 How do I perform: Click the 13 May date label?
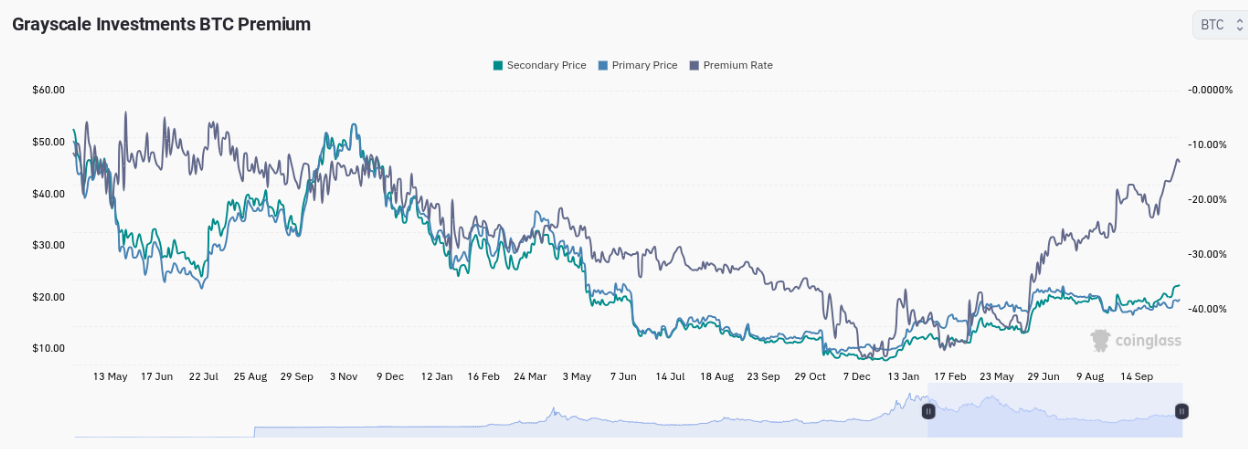tap(110, 377)
